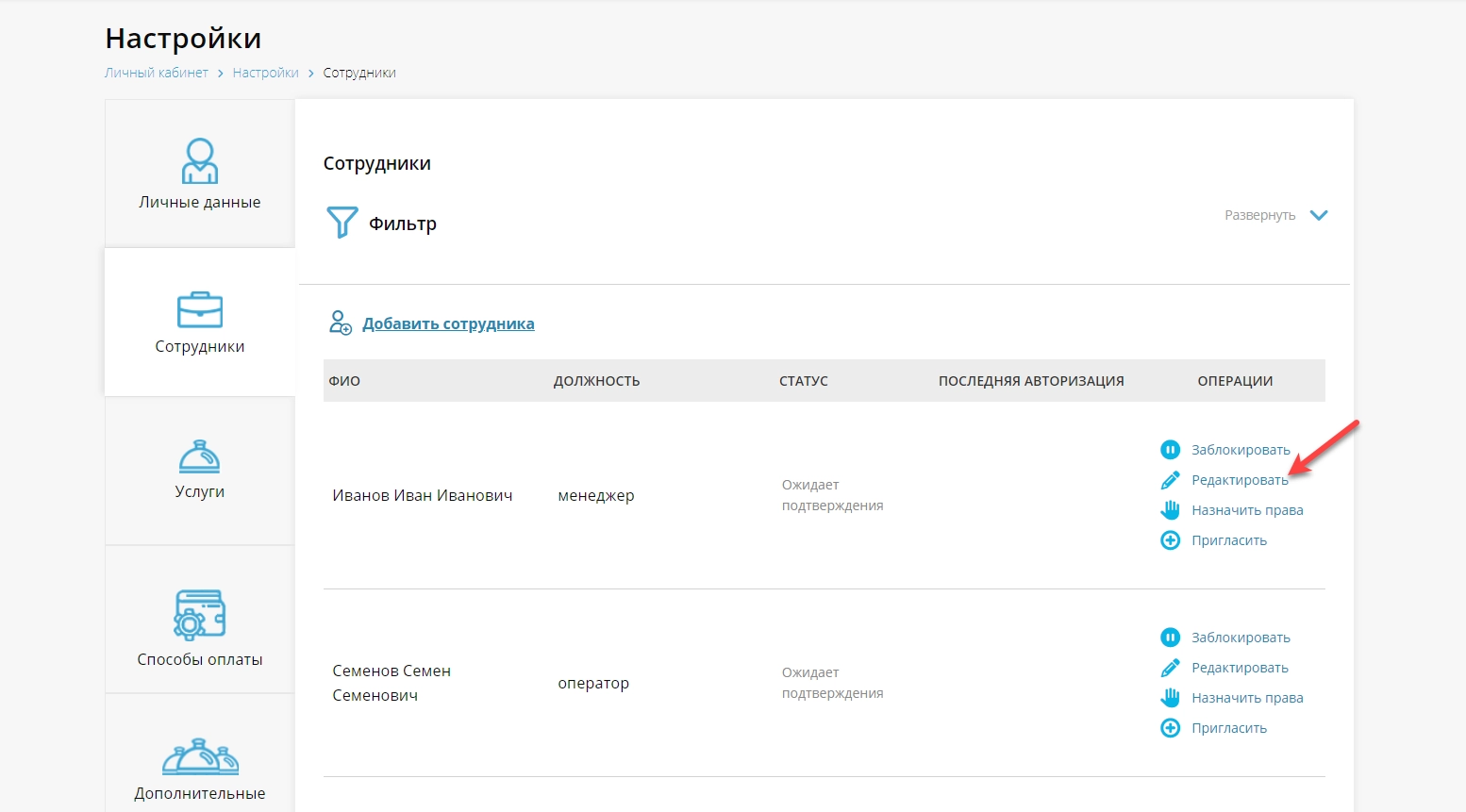Viewport: 1466px width, 812px height.
Task: Click the ДОЛЖНОСТЬ column header
Action: click(596, 381)
